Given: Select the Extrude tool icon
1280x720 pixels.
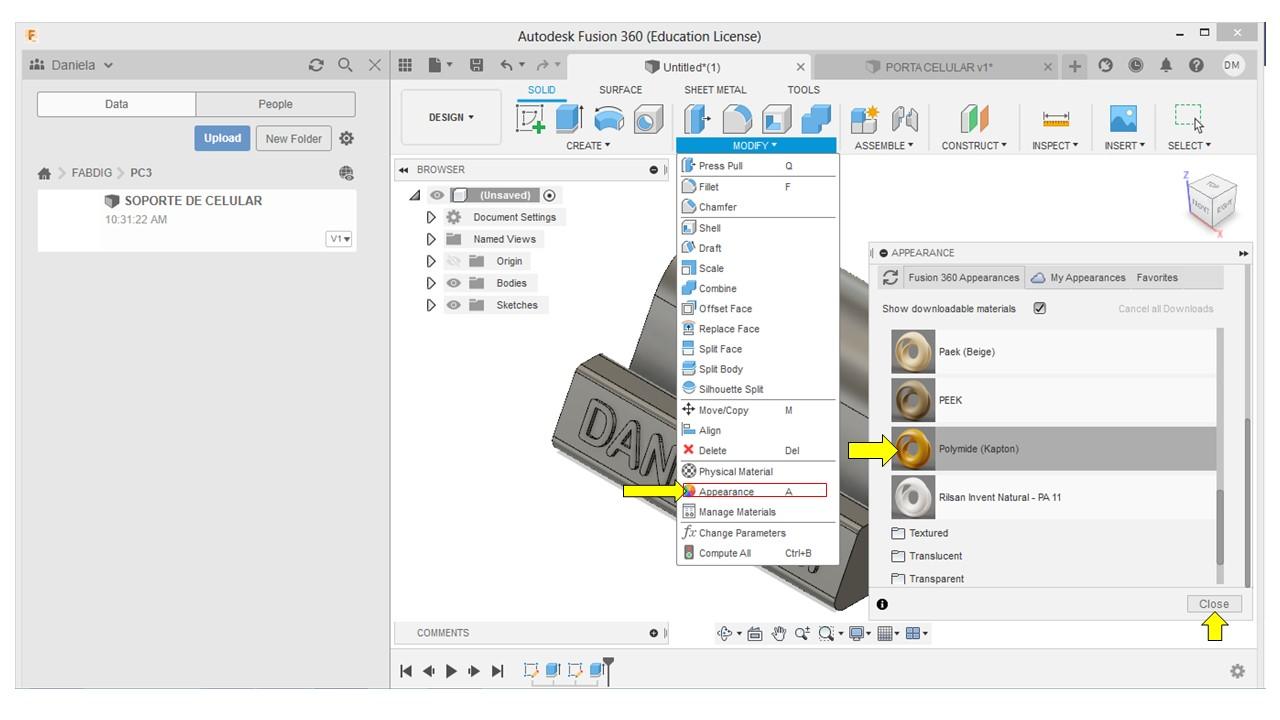Looking at the screenshot, I should (569, 119).
